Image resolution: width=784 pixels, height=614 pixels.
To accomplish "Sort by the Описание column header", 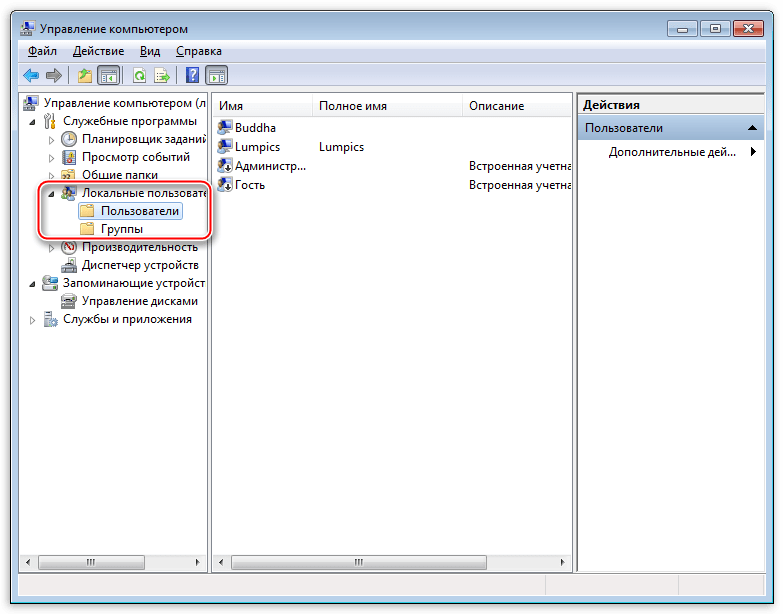I will 517,106.
